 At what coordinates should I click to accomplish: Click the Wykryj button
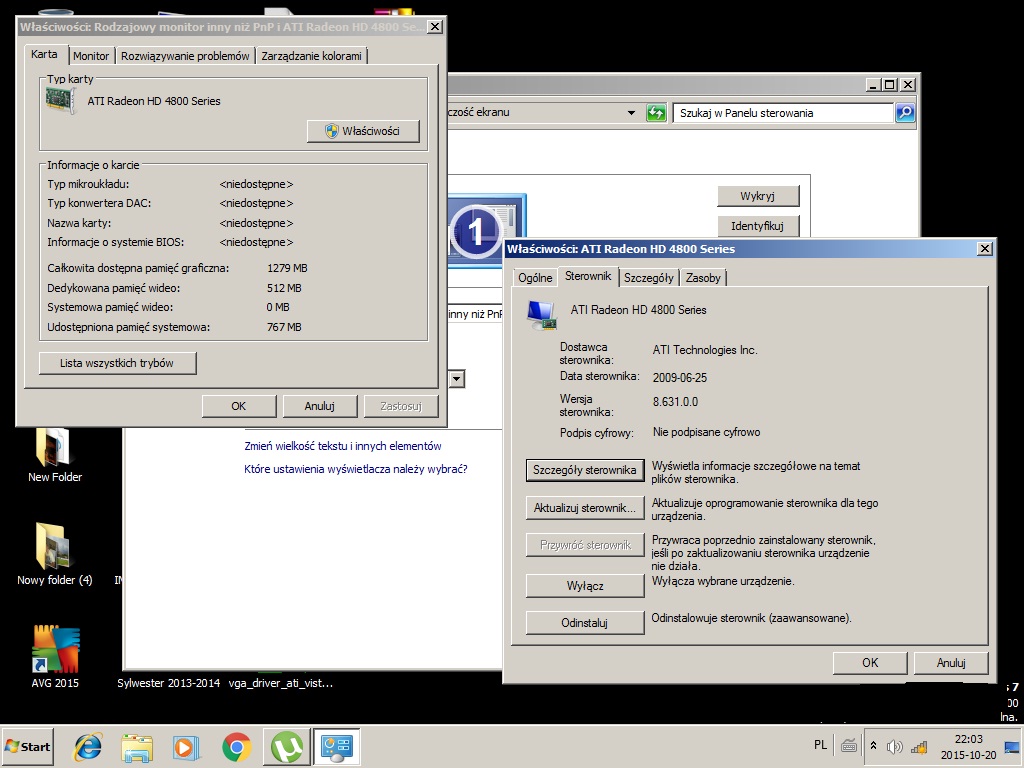tap(758, 196)
